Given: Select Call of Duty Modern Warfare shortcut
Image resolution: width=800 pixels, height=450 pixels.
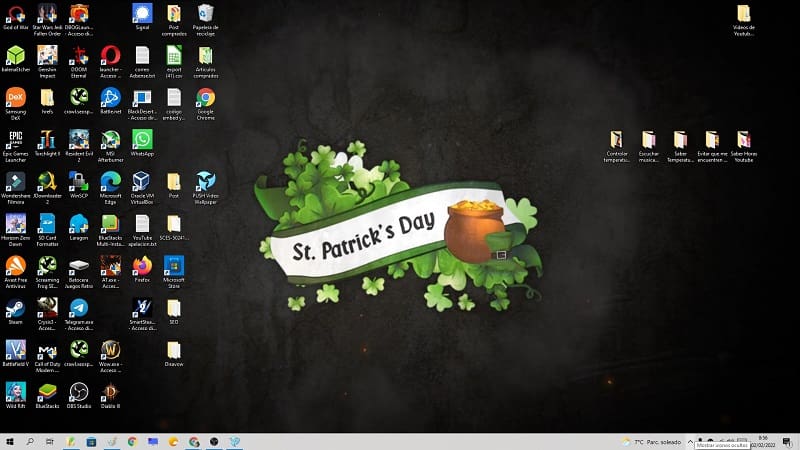Looking at the screenshot, I should (47, 357).
